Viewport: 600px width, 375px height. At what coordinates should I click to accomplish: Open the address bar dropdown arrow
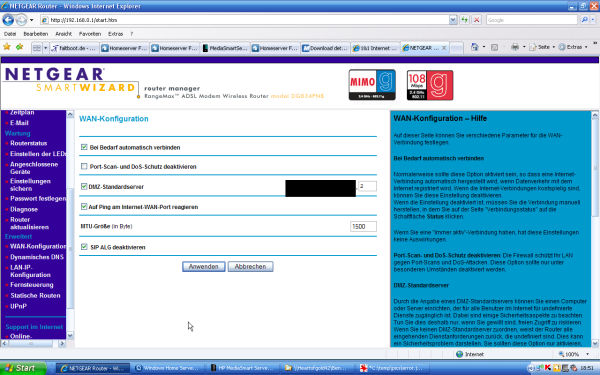point(453,20)
